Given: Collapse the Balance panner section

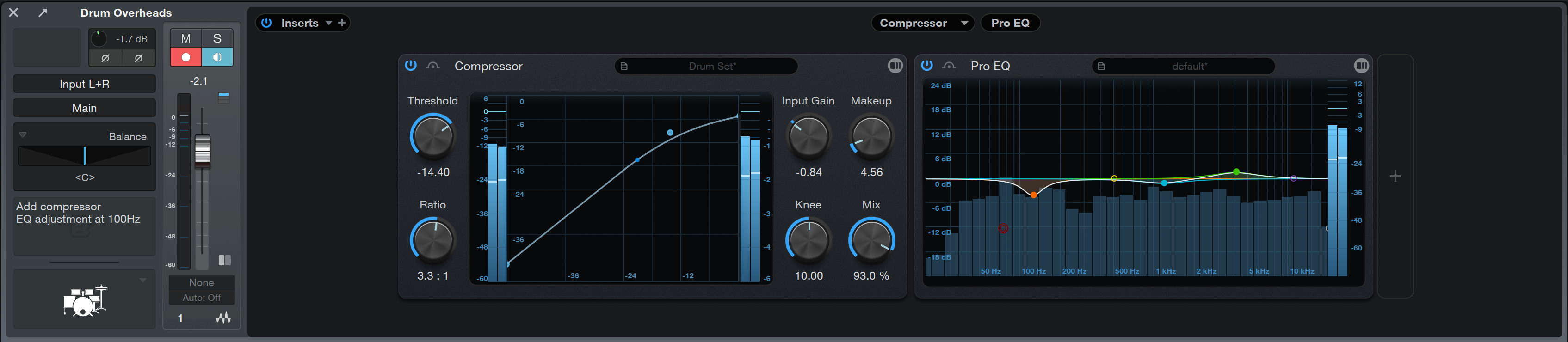Looking at the screenshot, I should click(23, 135).
